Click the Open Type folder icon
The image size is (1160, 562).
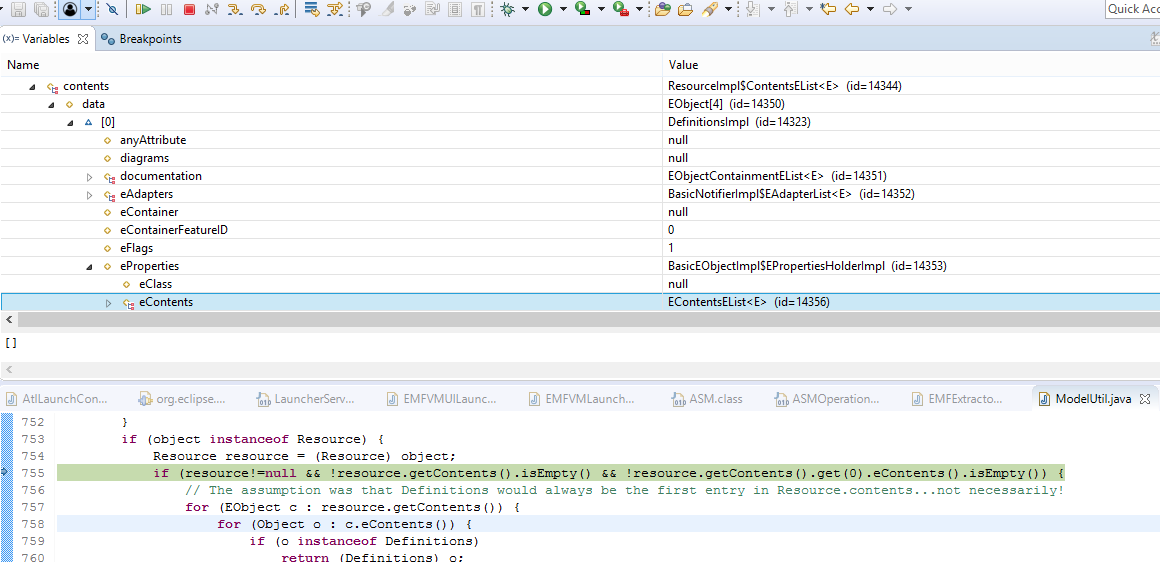click(x=663, y=9)
